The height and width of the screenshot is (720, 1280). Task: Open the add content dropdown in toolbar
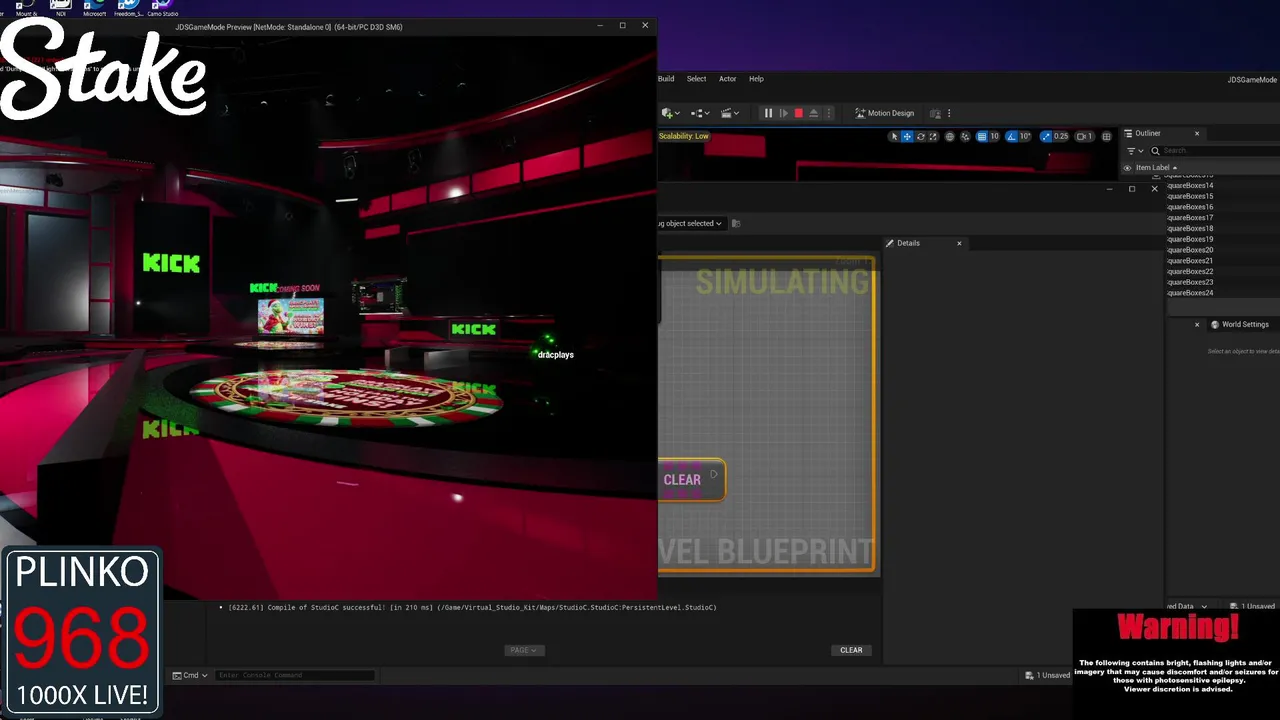670,113
